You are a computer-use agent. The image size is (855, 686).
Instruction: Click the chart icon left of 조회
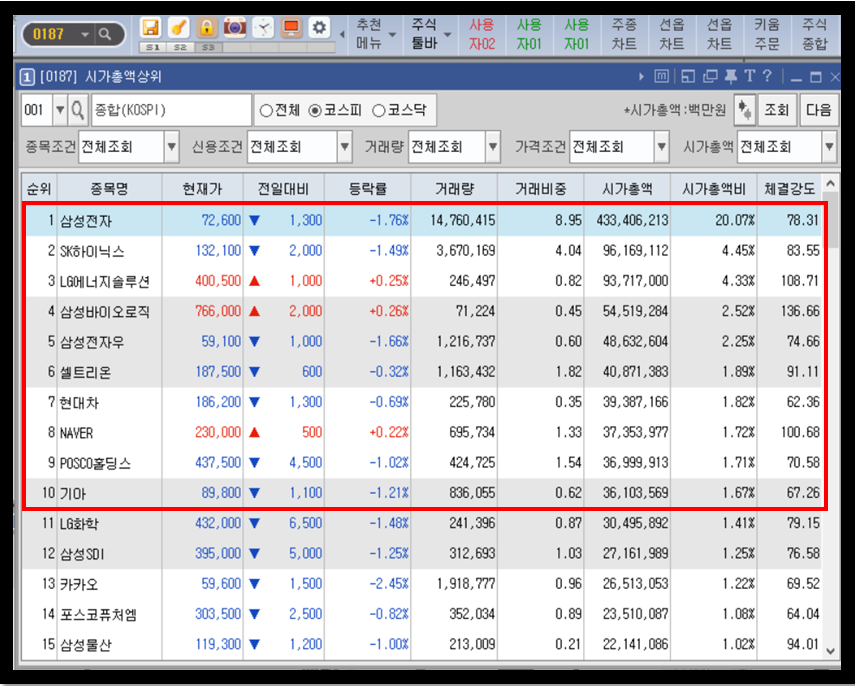pos(744,110)
